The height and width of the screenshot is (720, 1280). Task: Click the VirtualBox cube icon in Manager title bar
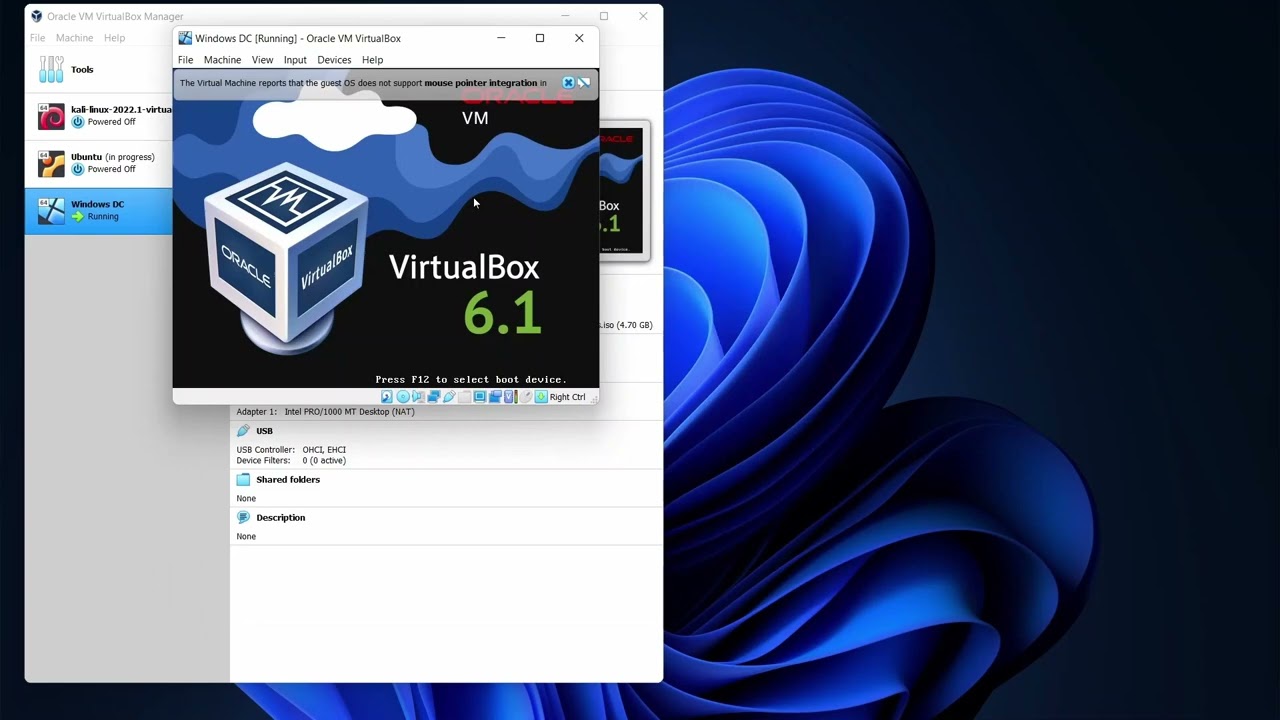[x=37, y=16]
